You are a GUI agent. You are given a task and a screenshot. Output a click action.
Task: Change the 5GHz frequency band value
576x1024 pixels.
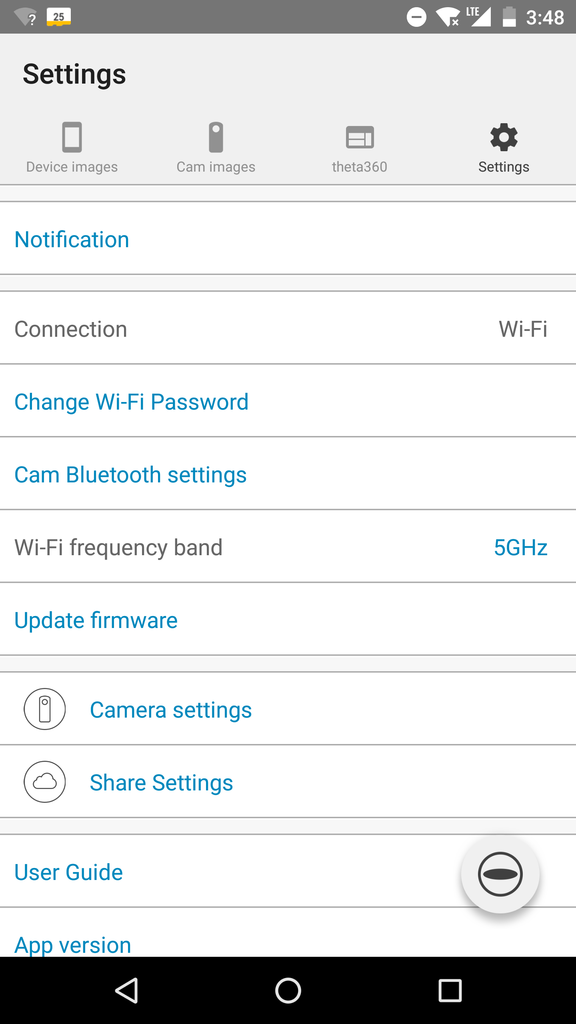(x=520, y=547)
